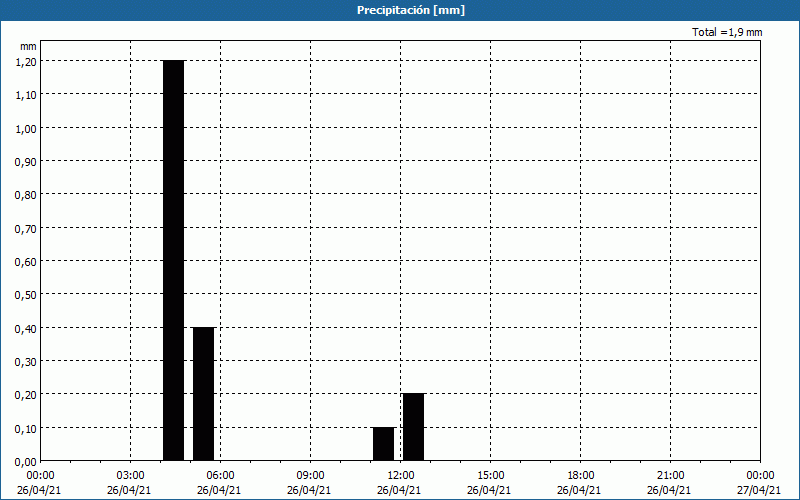Image resolution: width=800 pixels, height=500 pixels.
Task: Click the 1,10 y-axis label
Action: pyautogui.click(x=26, y=95)
